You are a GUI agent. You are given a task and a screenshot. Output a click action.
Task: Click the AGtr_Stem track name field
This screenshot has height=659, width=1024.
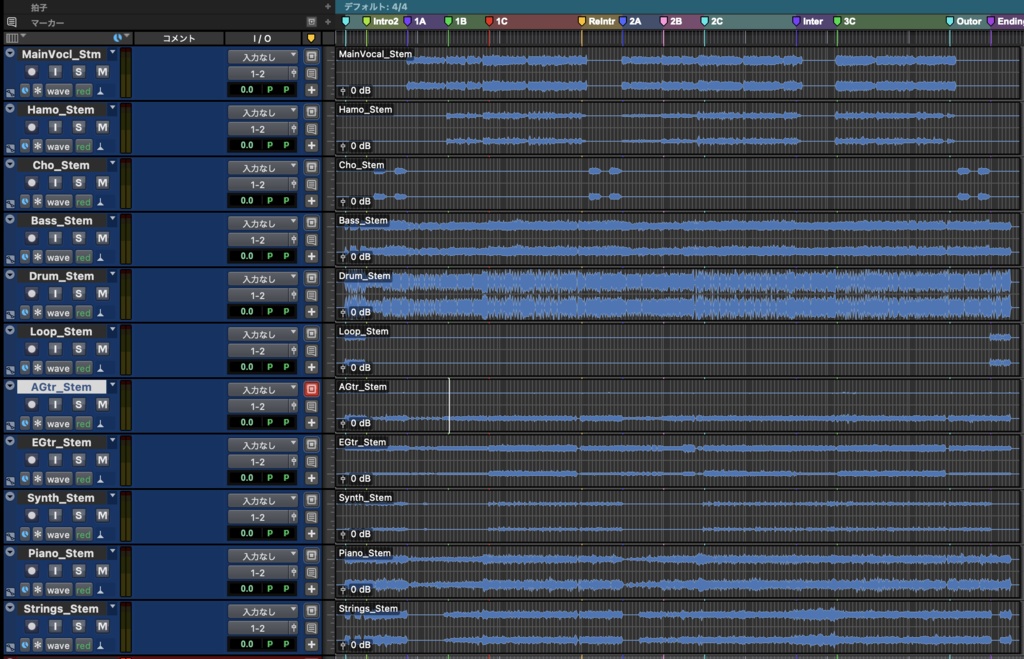pyautogui.click(x=61, y=387)
